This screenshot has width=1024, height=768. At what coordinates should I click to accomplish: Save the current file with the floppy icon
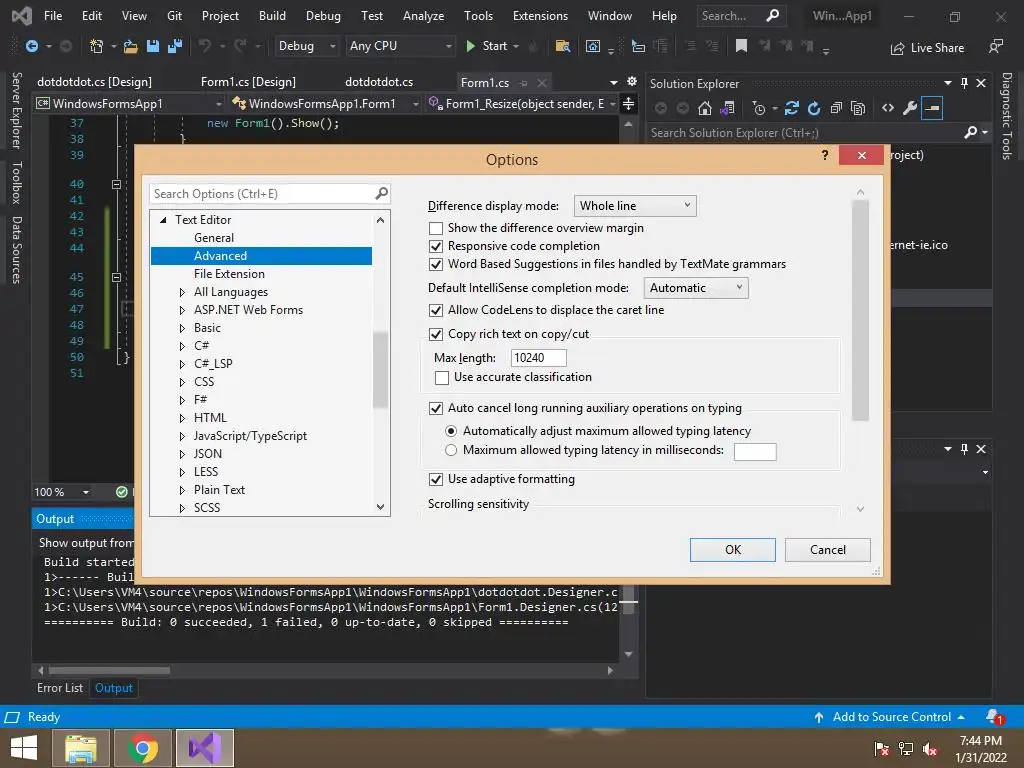click(153, 46)
